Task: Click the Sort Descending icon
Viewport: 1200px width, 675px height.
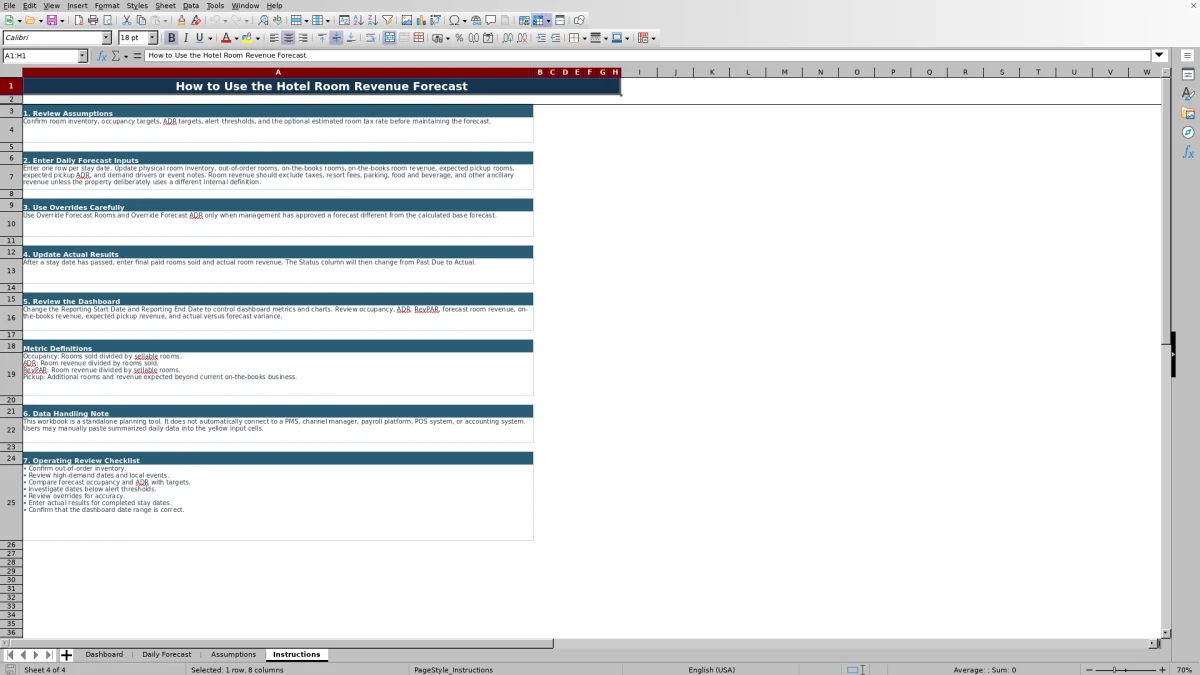Action: click(372, 20)
